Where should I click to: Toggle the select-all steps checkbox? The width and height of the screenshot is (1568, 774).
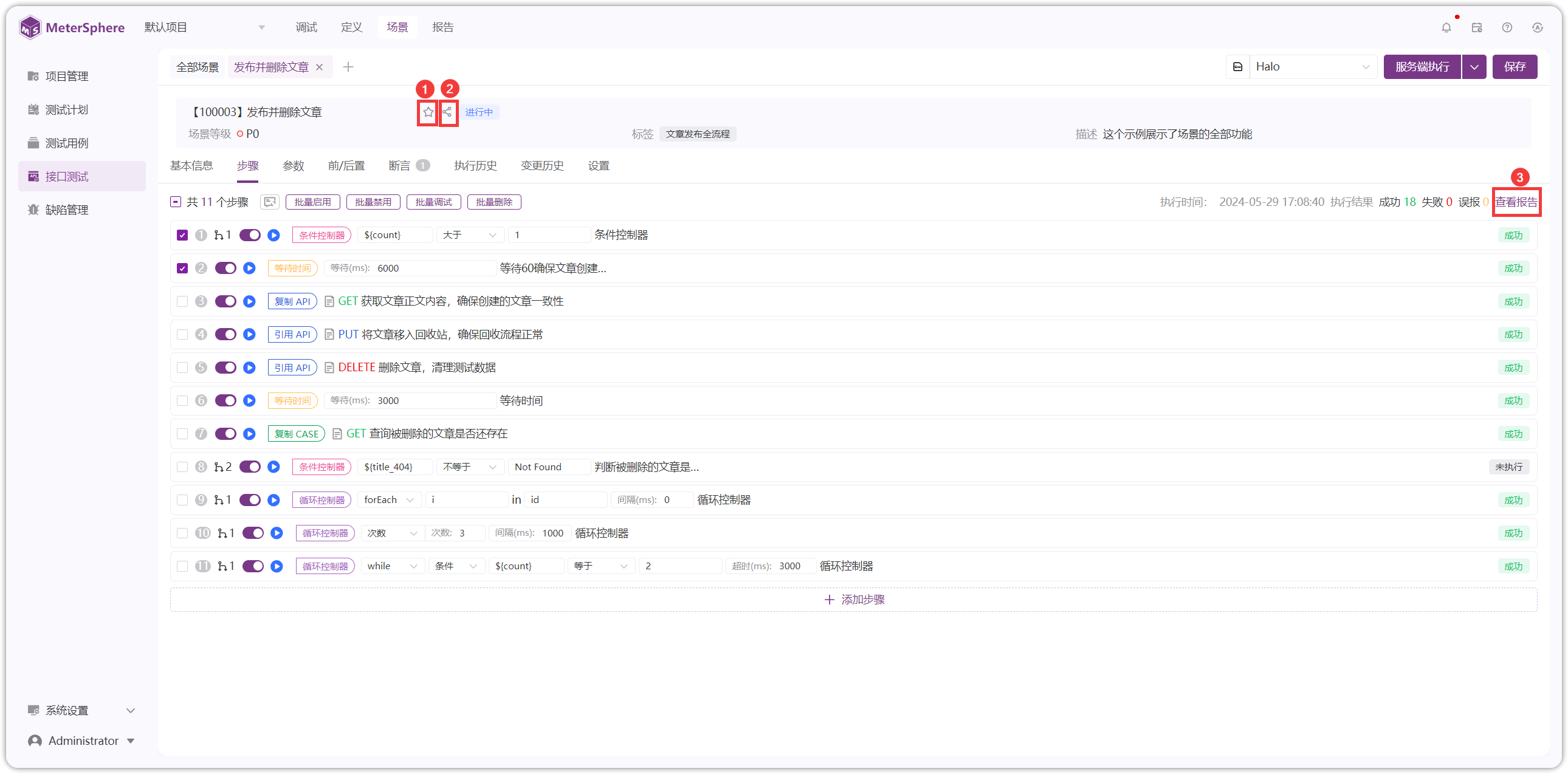click(x=175, y=202)
